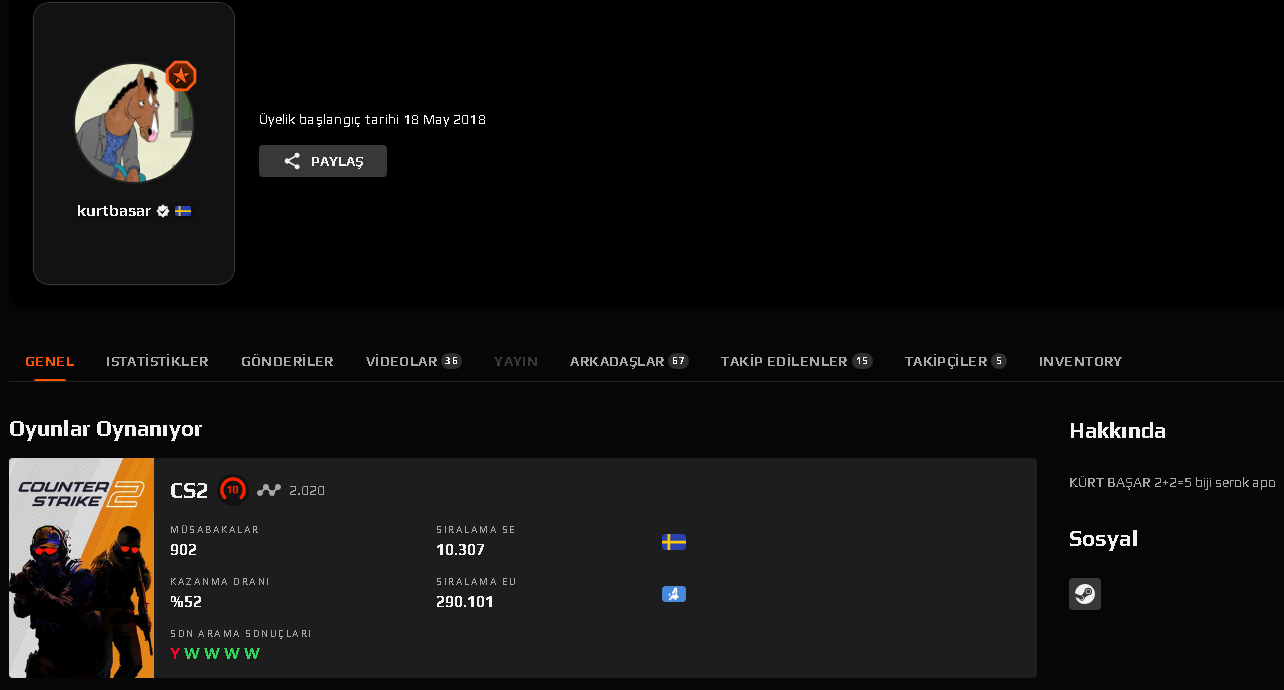
Task: Click the 15 badge on TAKİP EDİLENLER
Action: 862,361
